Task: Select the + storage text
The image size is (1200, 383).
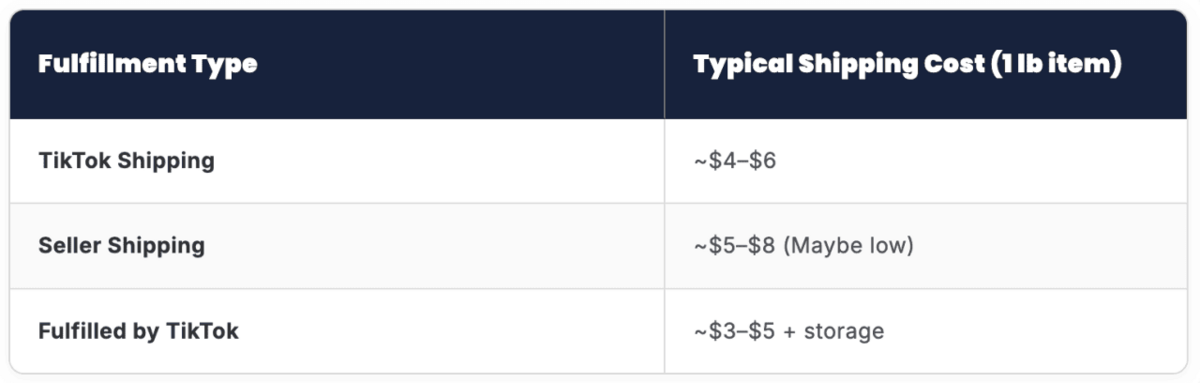Action: (834, 331)
